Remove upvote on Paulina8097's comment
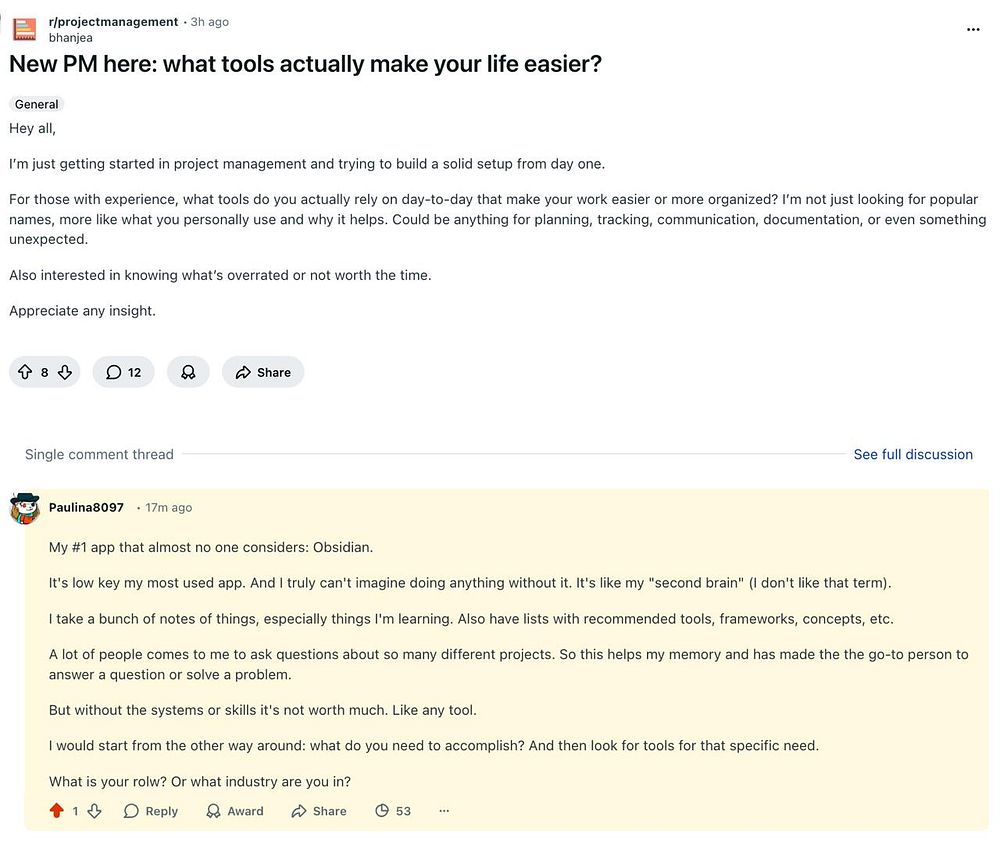The width and height of the screenshot is (1000, 844). coord(57,811)
